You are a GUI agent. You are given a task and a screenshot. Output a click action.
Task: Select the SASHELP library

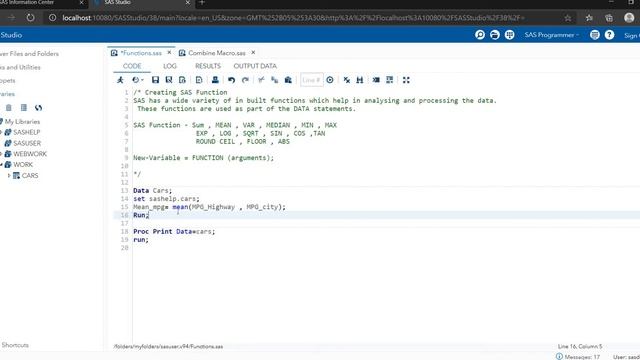click(27, 132)
